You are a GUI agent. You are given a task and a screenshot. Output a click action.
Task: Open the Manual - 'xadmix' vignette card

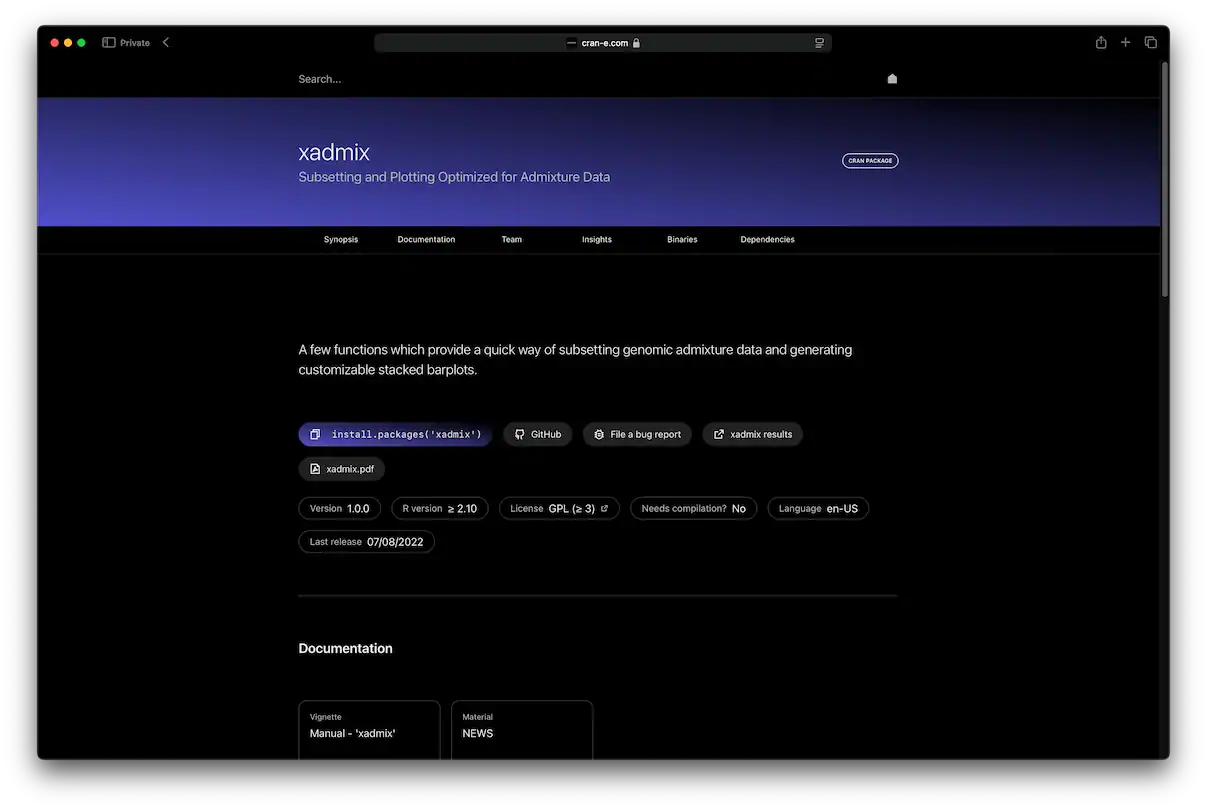[369, 730]
